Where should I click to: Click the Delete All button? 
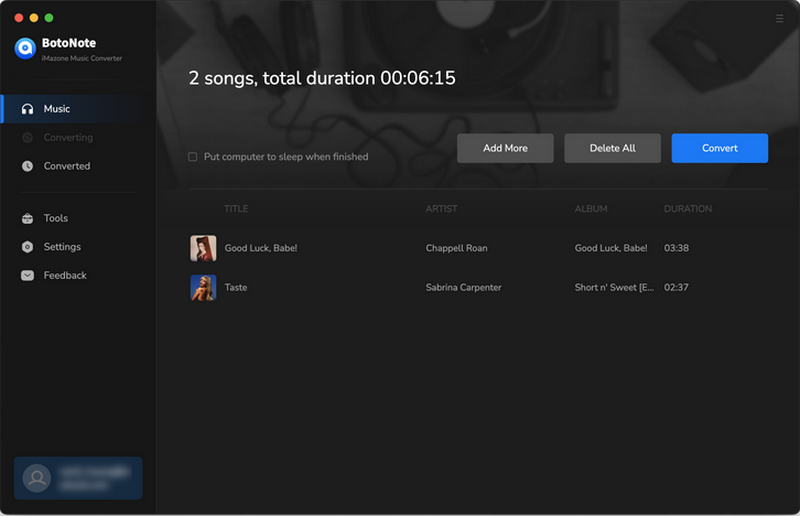pos(612,148)
